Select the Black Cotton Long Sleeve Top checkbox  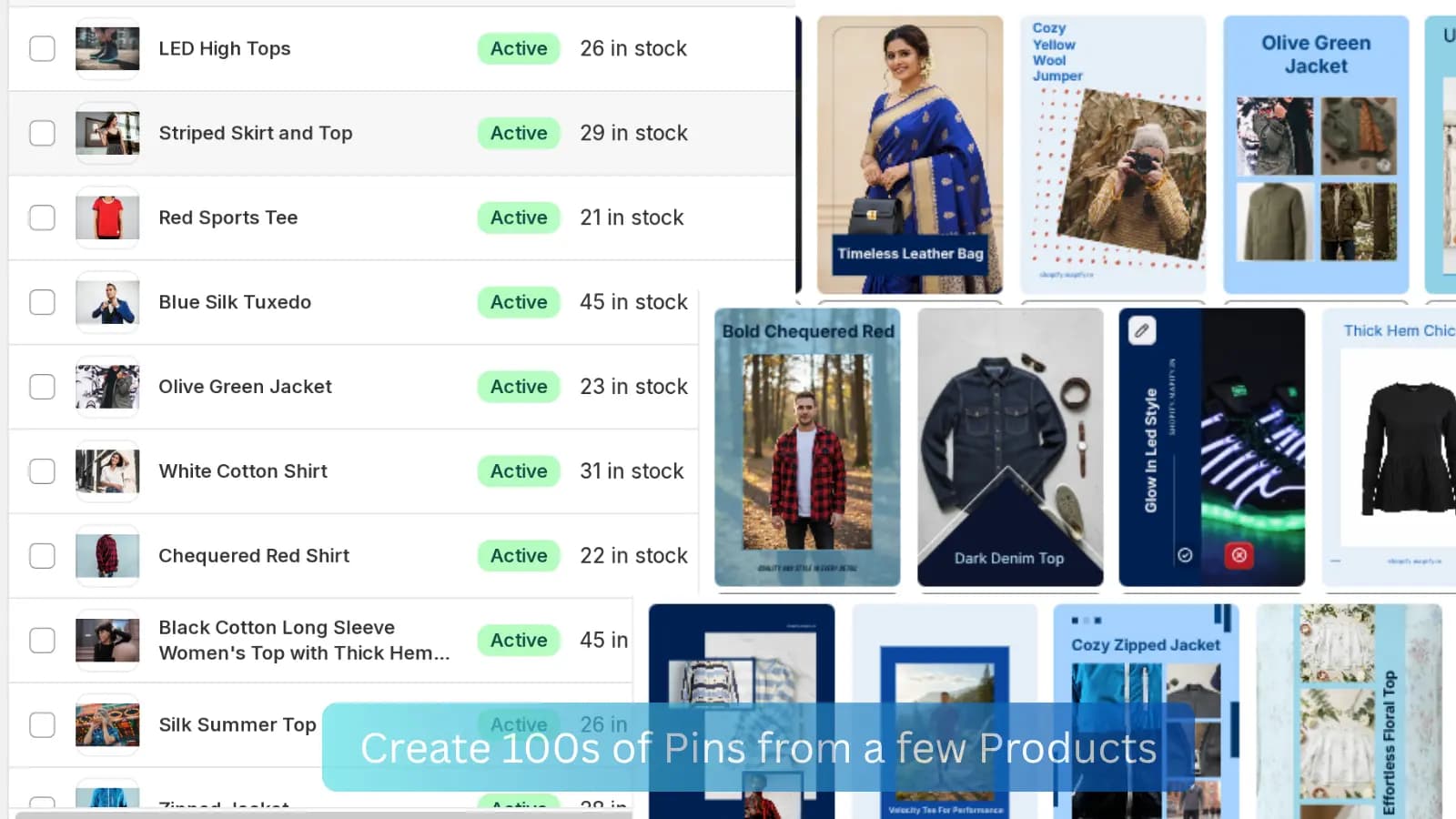pyautogui.click(x=42, y=641)
